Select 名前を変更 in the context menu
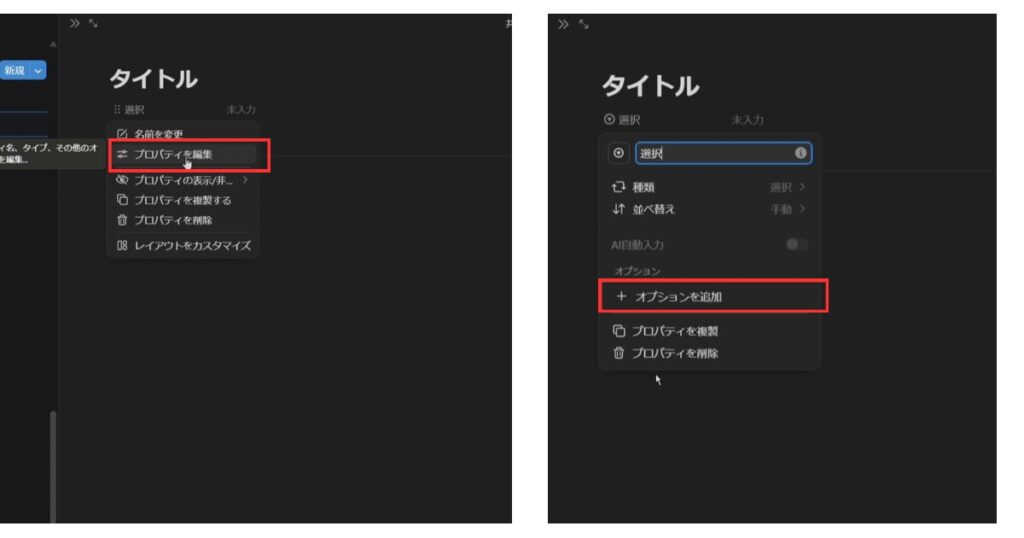Viewport: 1024px width, 538px height. click(x=158, y=134)
